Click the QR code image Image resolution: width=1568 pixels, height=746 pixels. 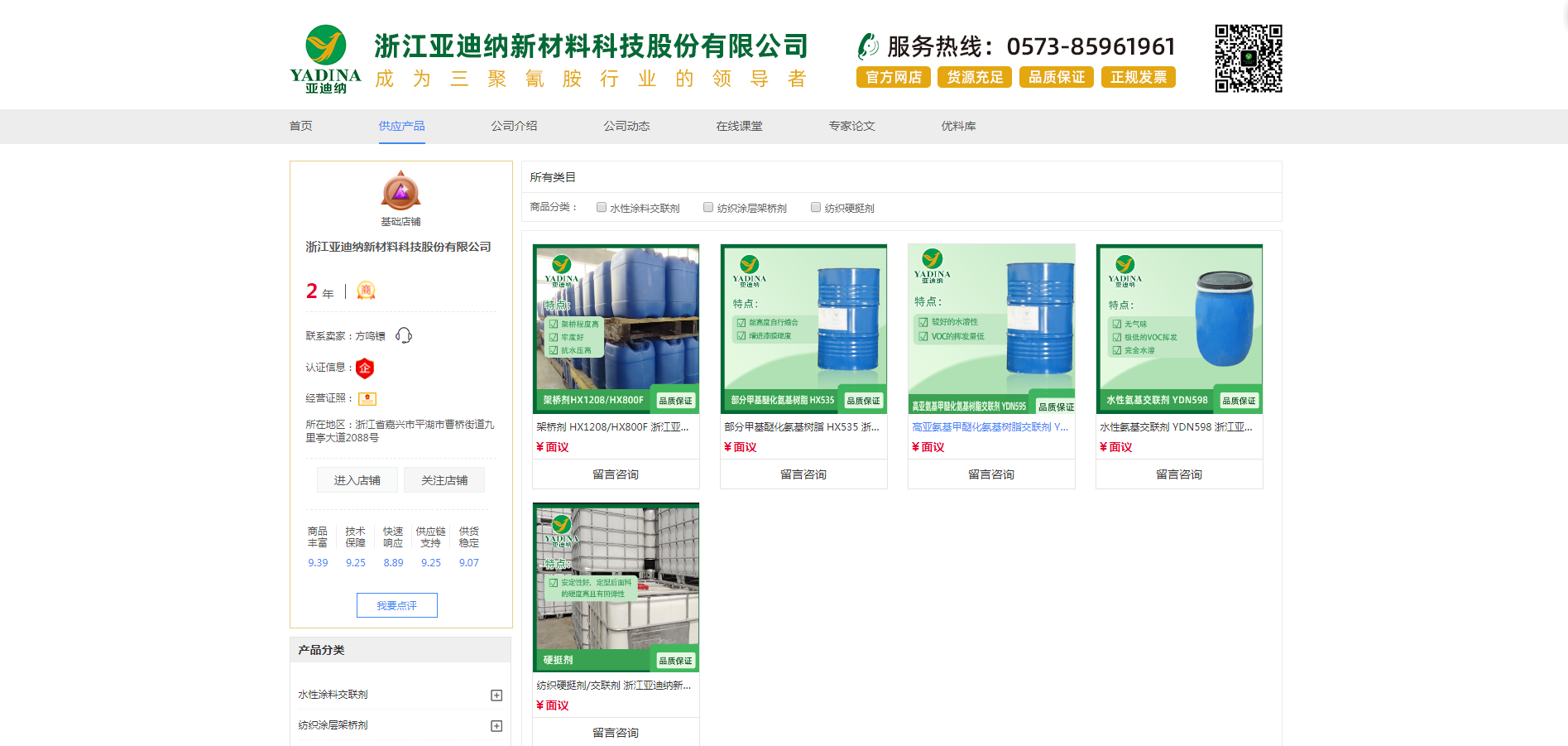(x=1248, y=58)
